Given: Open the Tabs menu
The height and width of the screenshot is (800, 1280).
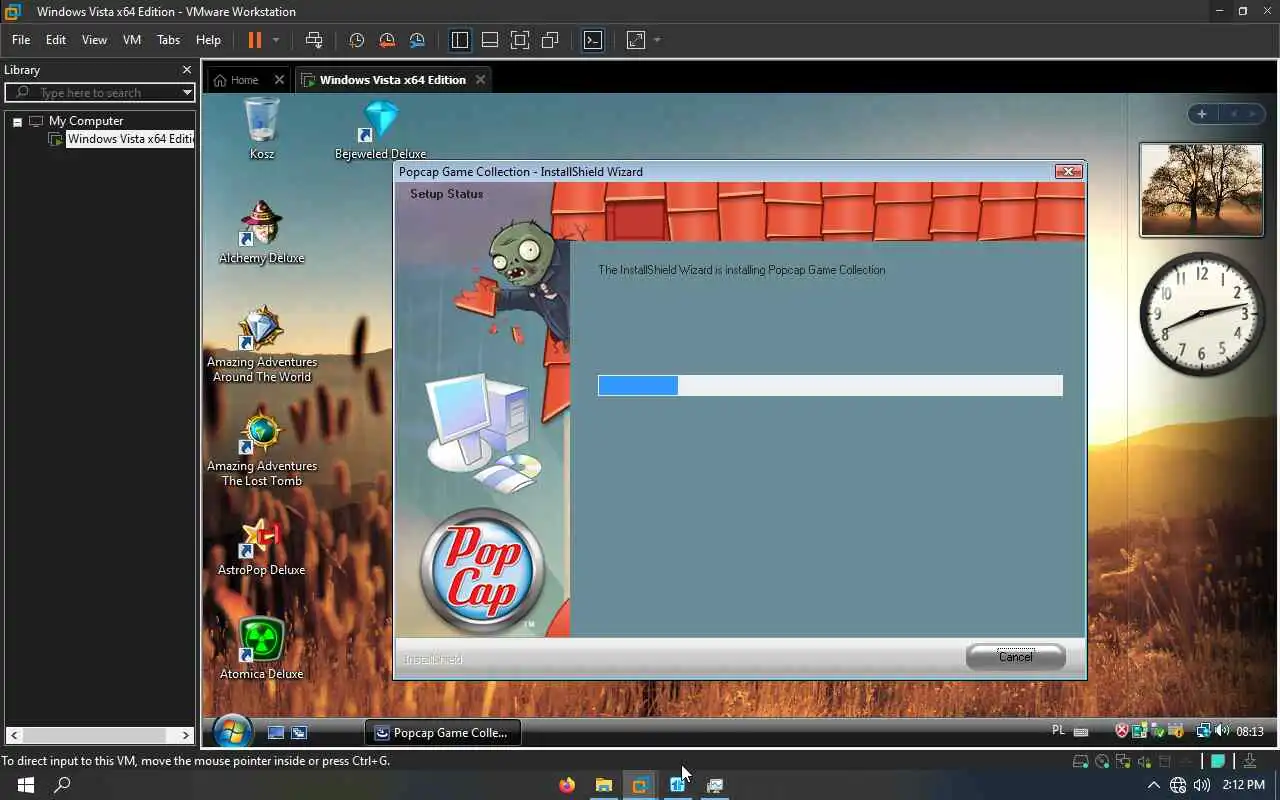Looking at the screenshot, I should pos(168,40).
